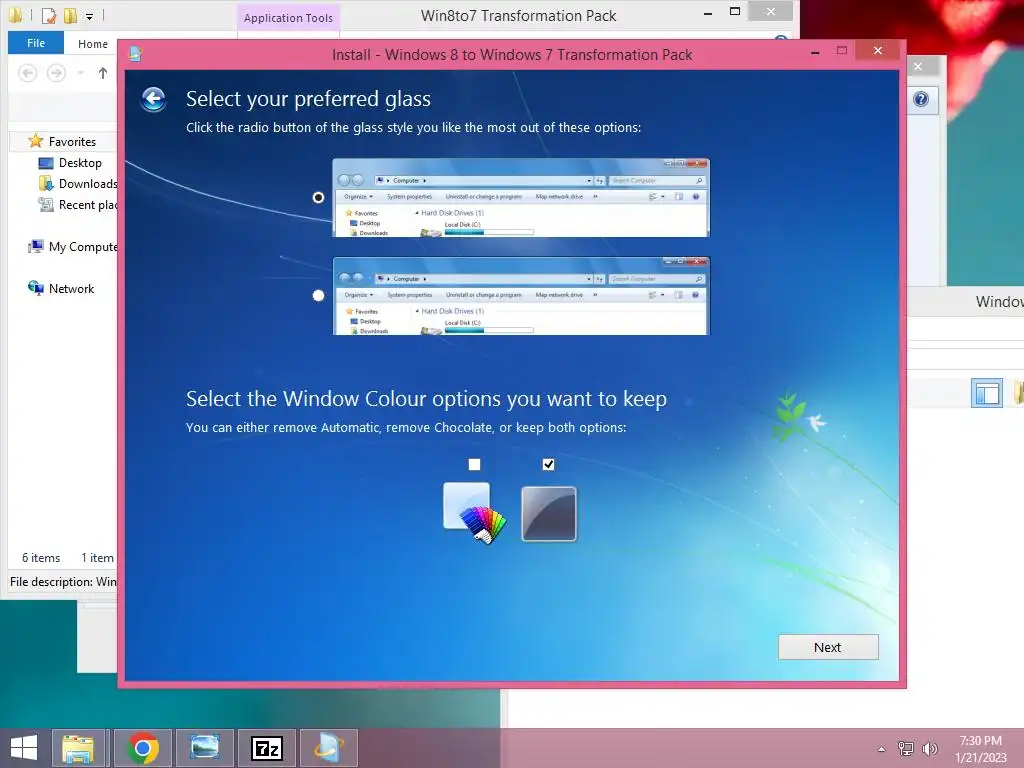
Task: Click the Recent places icon in sidebar
Action: [46, 204]
